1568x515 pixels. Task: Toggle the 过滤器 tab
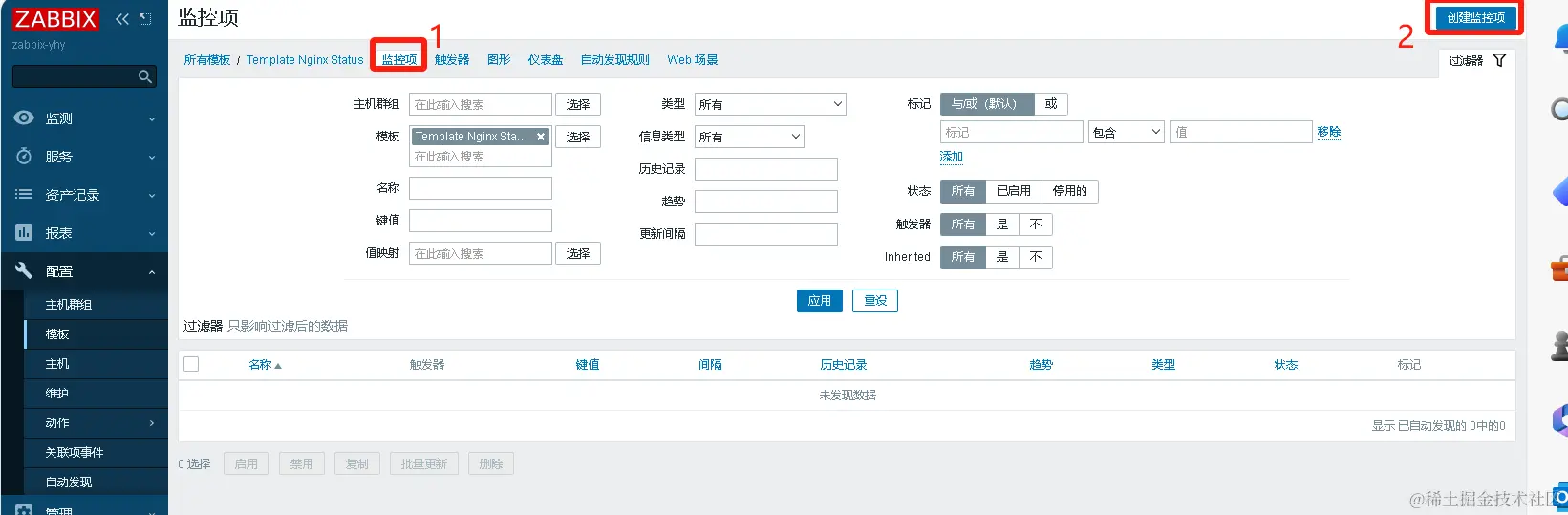coord(1476,61)
